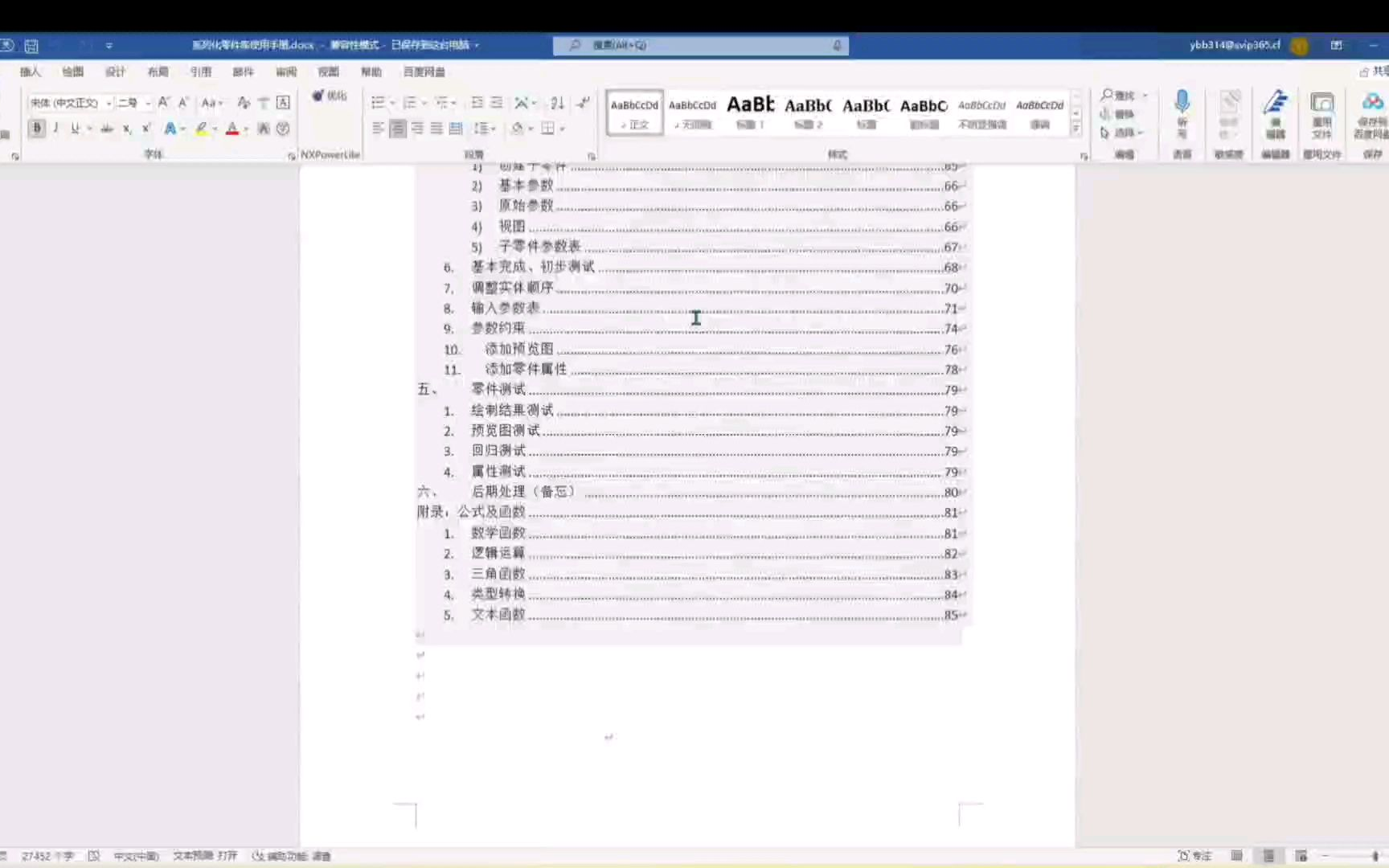Click the 附录 公式及函数 table of contents entry

(471, 512)
